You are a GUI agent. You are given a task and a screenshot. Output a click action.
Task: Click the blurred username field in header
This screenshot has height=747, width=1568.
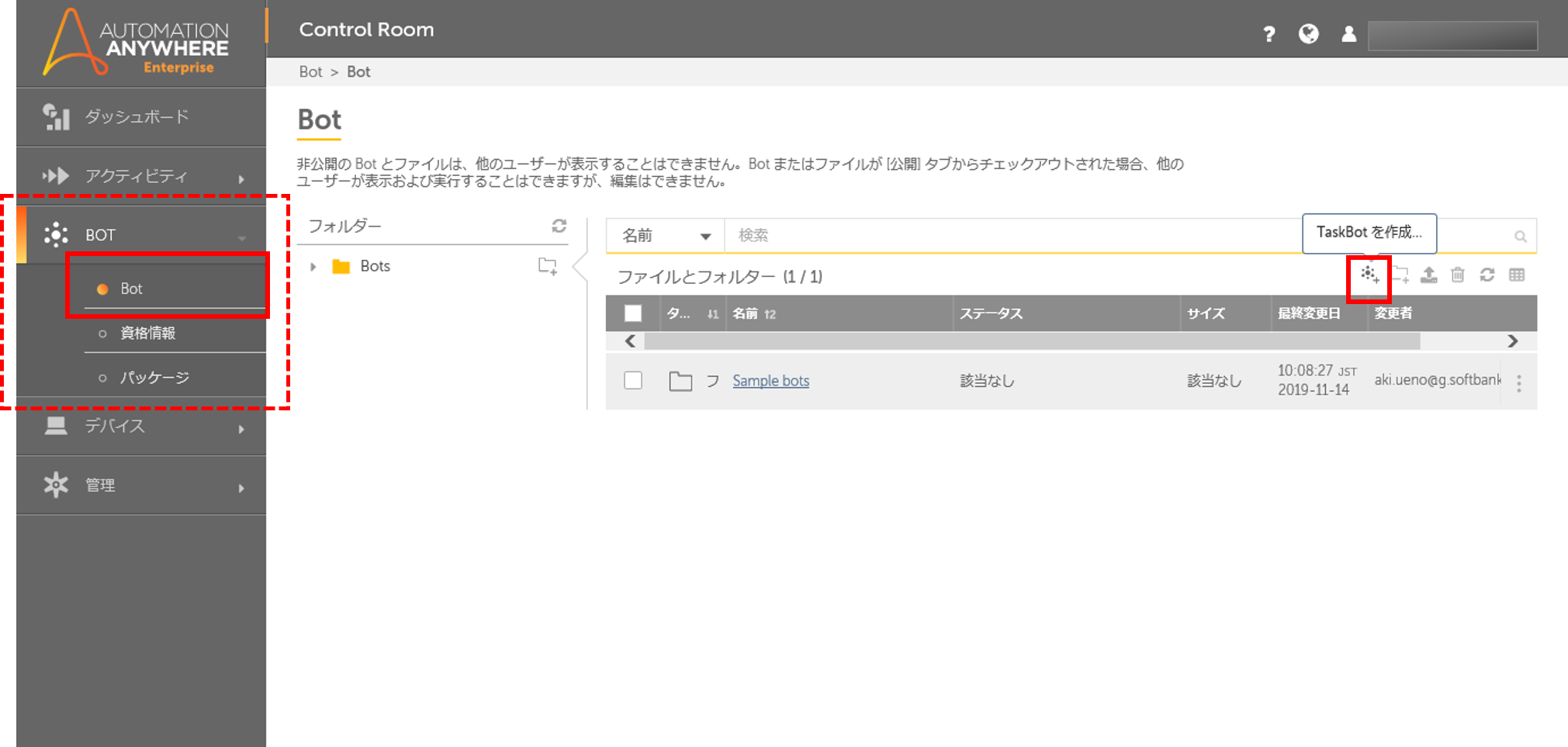tap(1452, 36)
